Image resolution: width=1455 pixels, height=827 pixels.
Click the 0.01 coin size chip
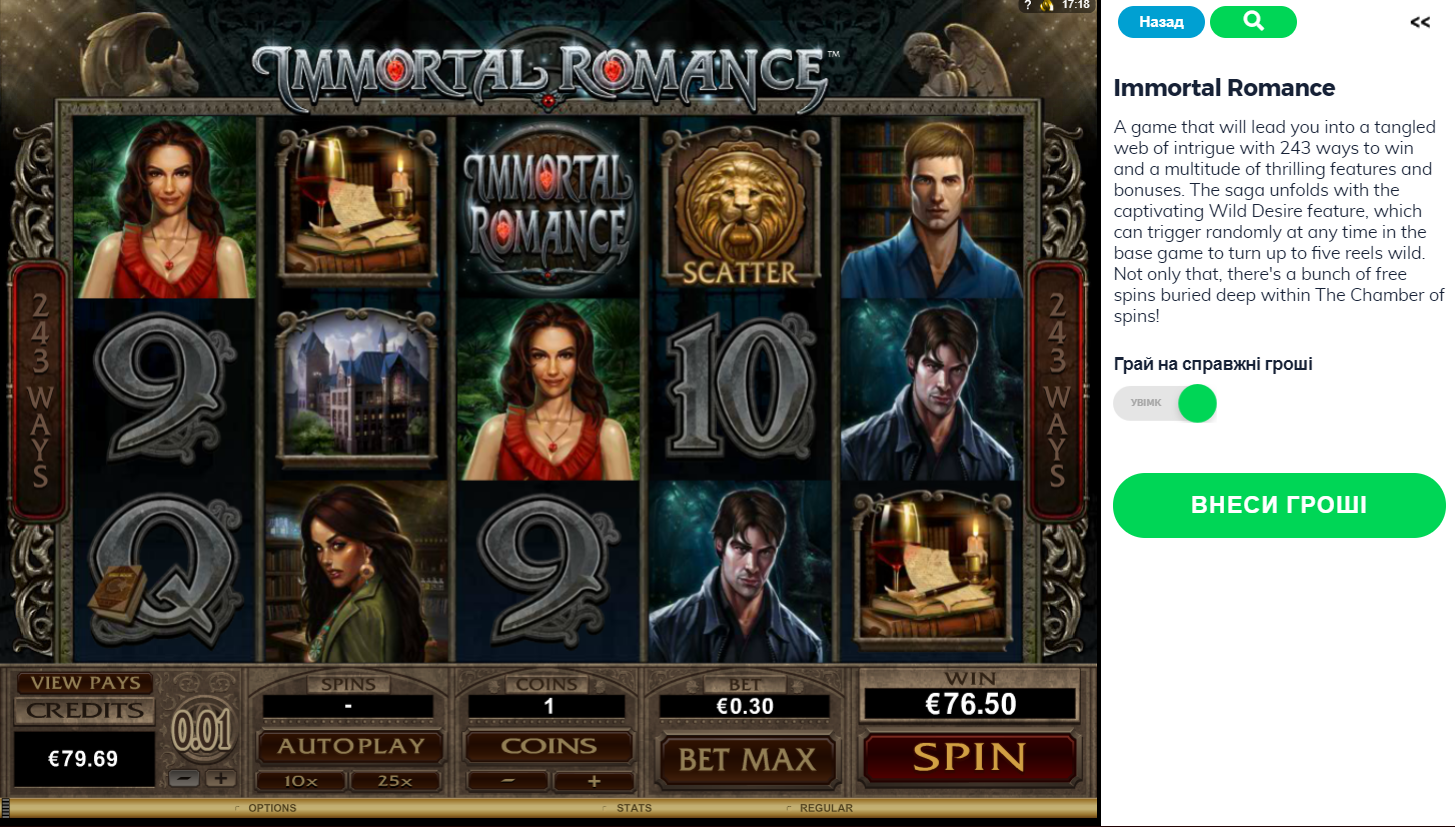(x=201, y=731)
